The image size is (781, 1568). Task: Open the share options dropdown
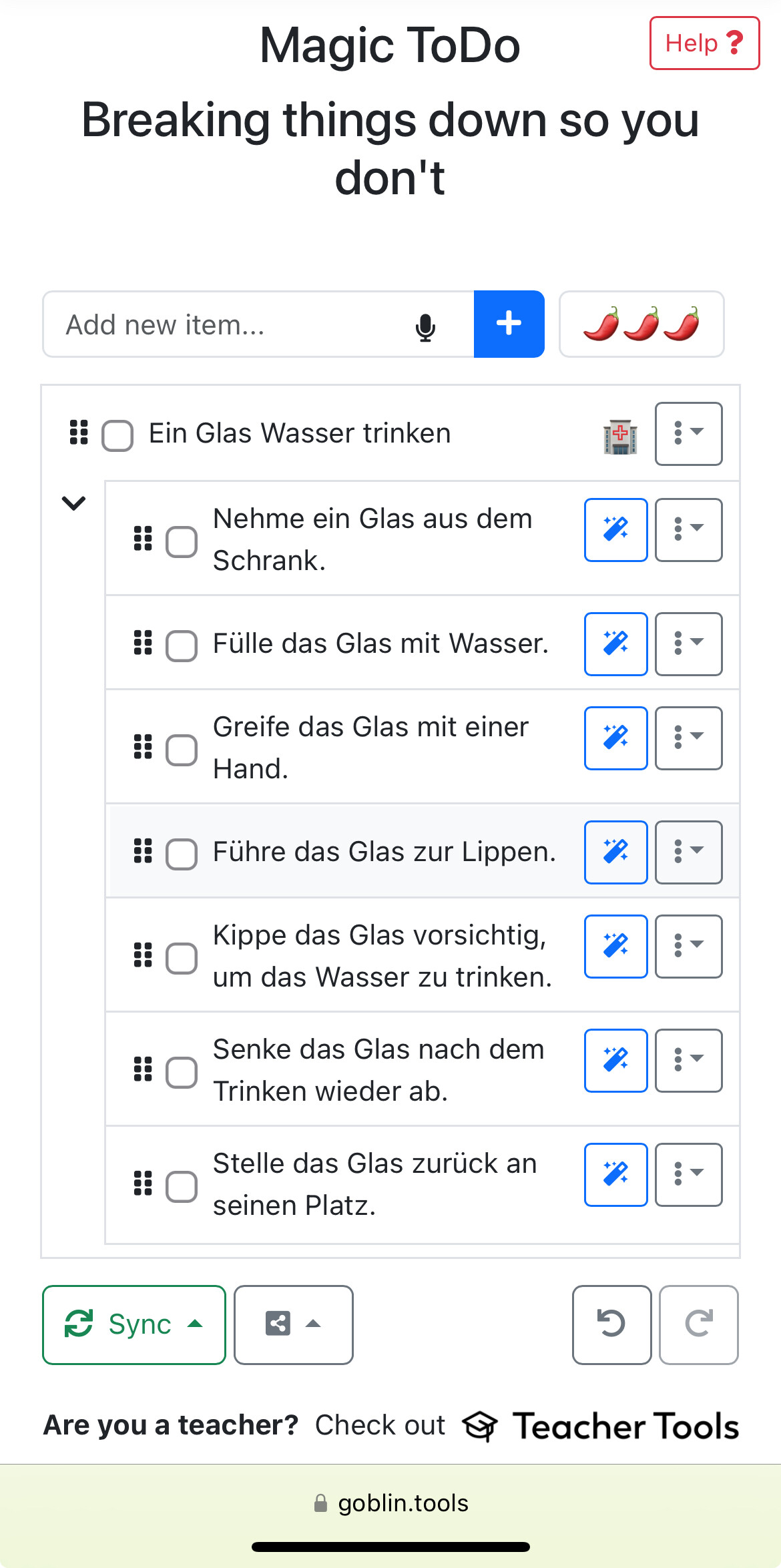point(294,1324)
